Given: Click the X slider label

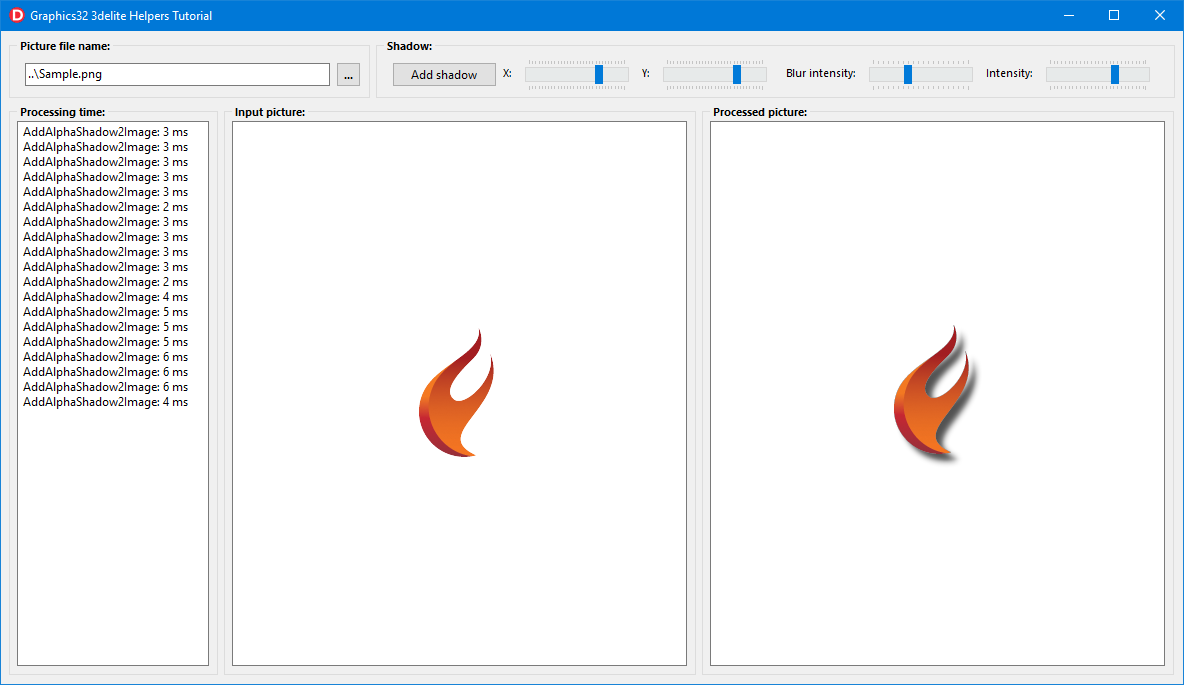Looking at the screenshot, I should click(x=507, y=74).
